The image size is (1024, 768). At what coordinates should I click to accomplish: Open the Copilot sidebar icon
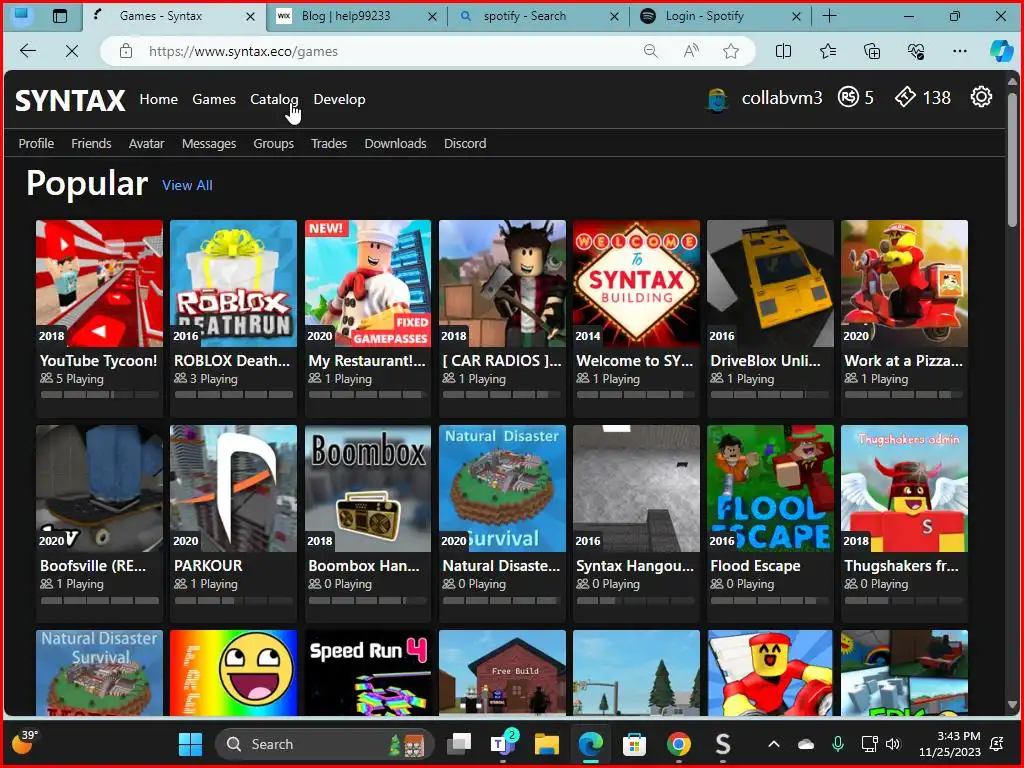[x=1000, y=51]
